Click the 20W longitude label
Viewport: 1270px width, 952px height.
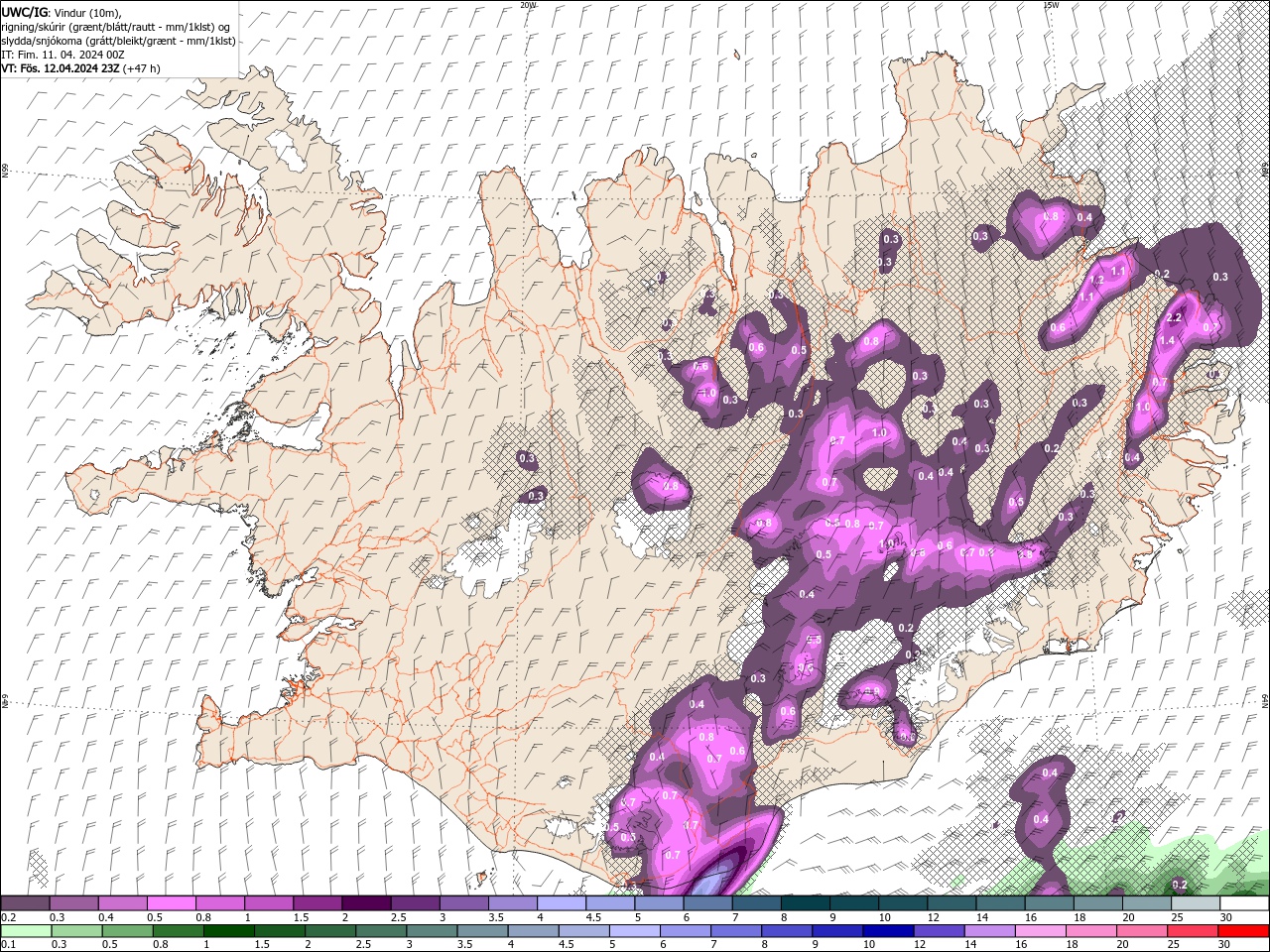coord(528,5)
